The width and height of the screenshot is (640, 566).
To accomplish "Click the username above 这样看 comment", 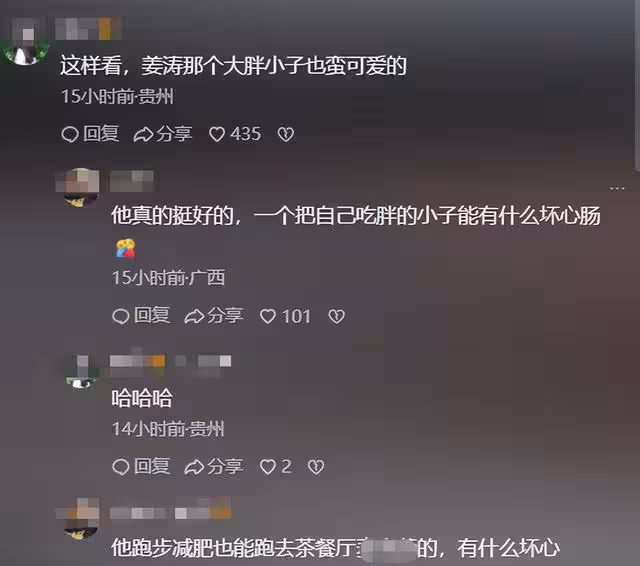I will pyautogui.click(x=89, y=29).
